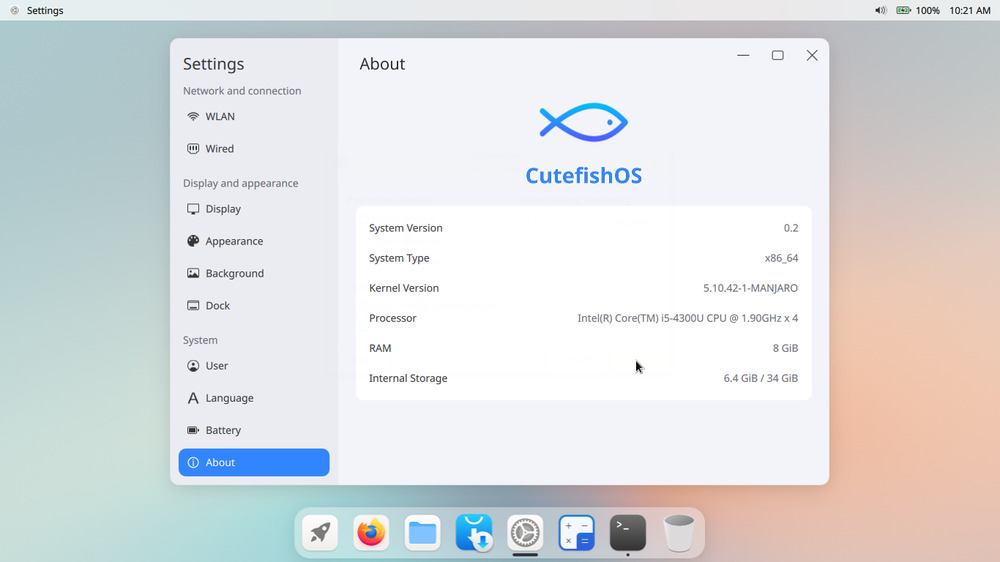Viewport: 1000px width, 562px height.
Task: Click the Intel Core i5-4300U processor text
Action: pyautogui.click(x=688, y=318)
